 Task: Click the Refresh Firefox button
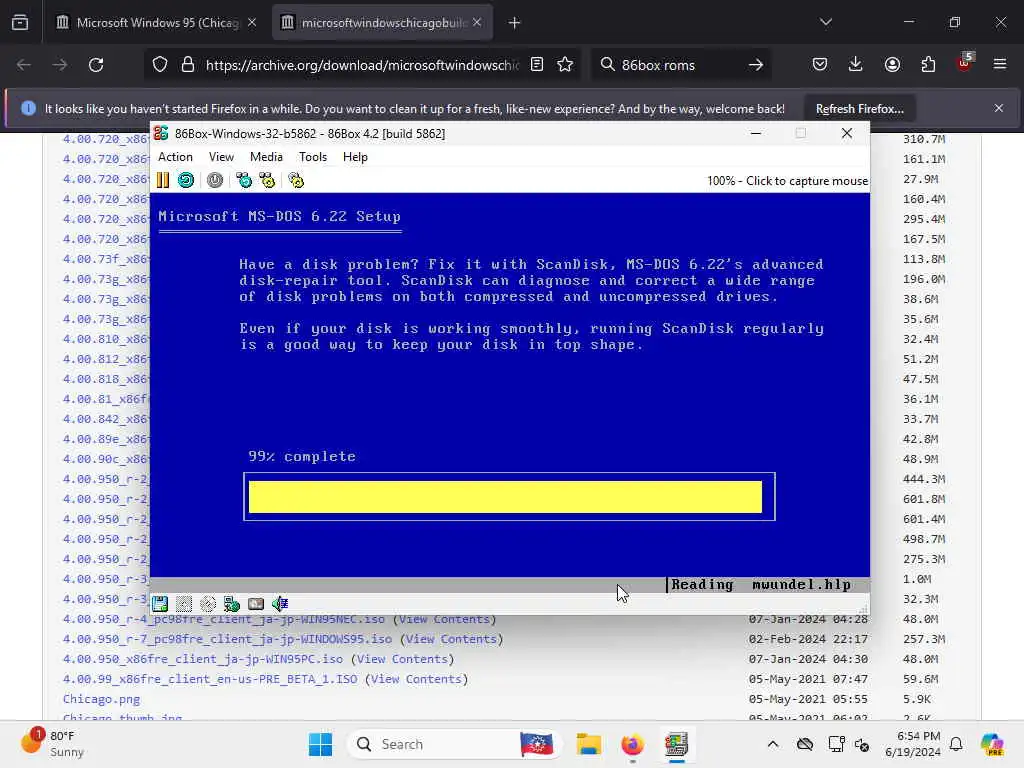(859, 108)
